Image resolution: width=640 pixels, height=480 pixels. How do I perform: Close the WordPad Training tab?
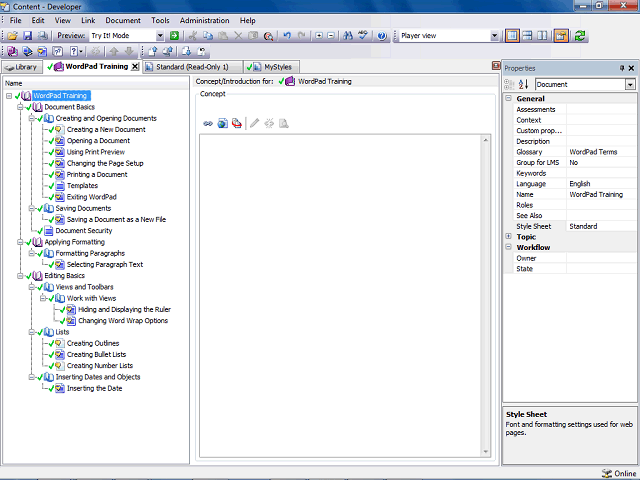pos(135,67)
